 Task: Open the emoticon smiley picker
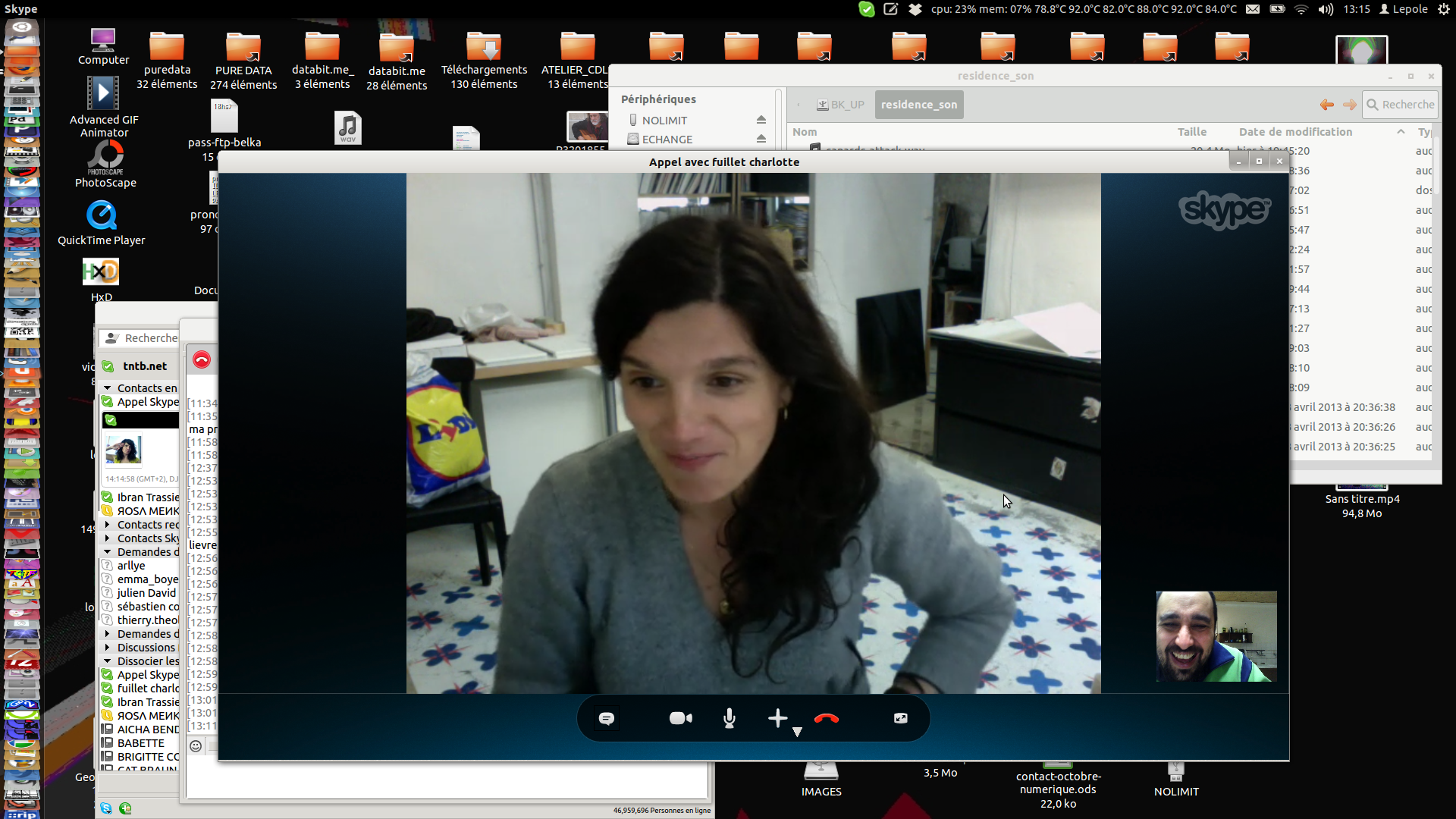tap(196, 746)
